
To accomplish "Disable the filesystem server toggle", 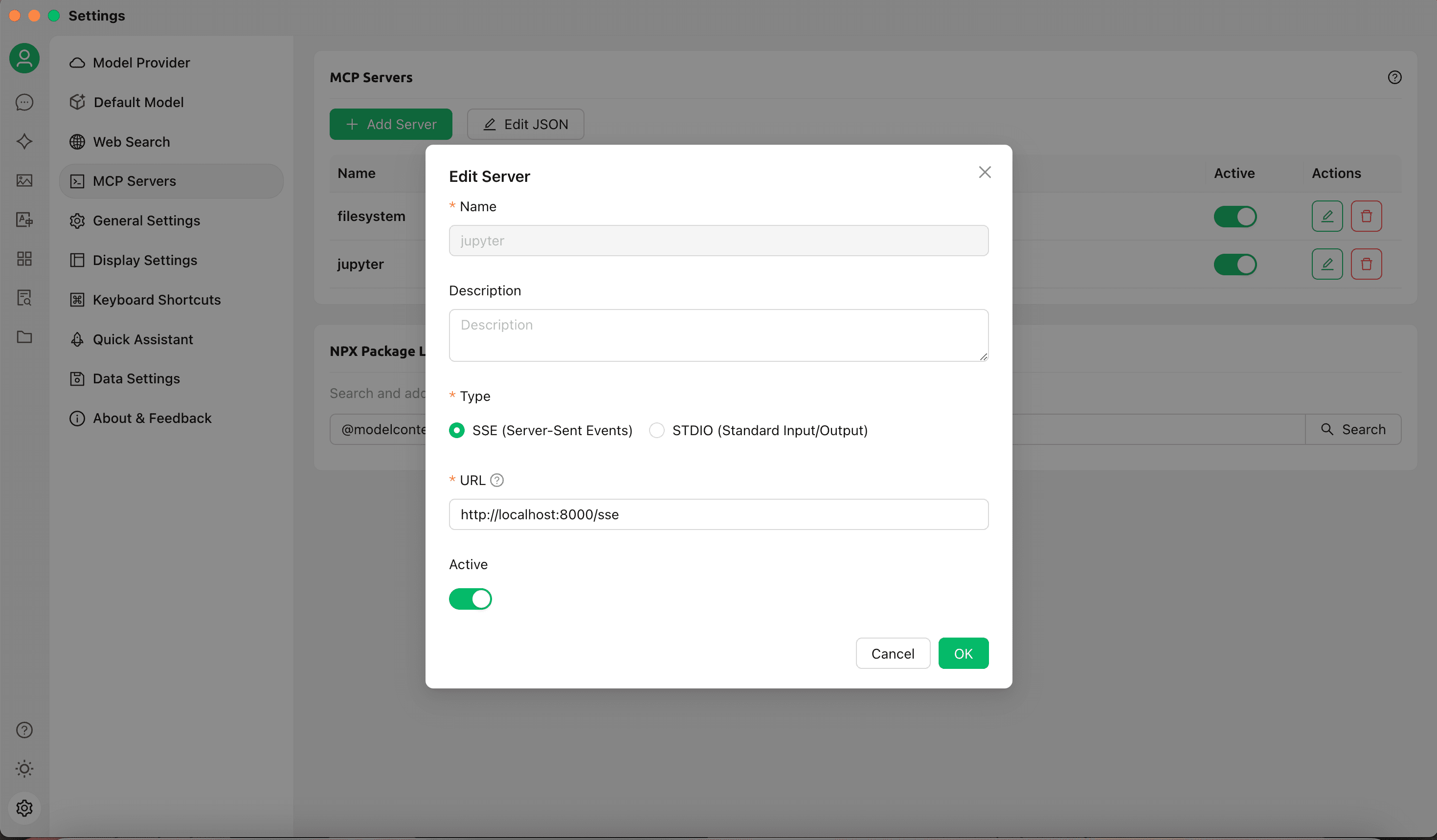I will click(1235, 217).
